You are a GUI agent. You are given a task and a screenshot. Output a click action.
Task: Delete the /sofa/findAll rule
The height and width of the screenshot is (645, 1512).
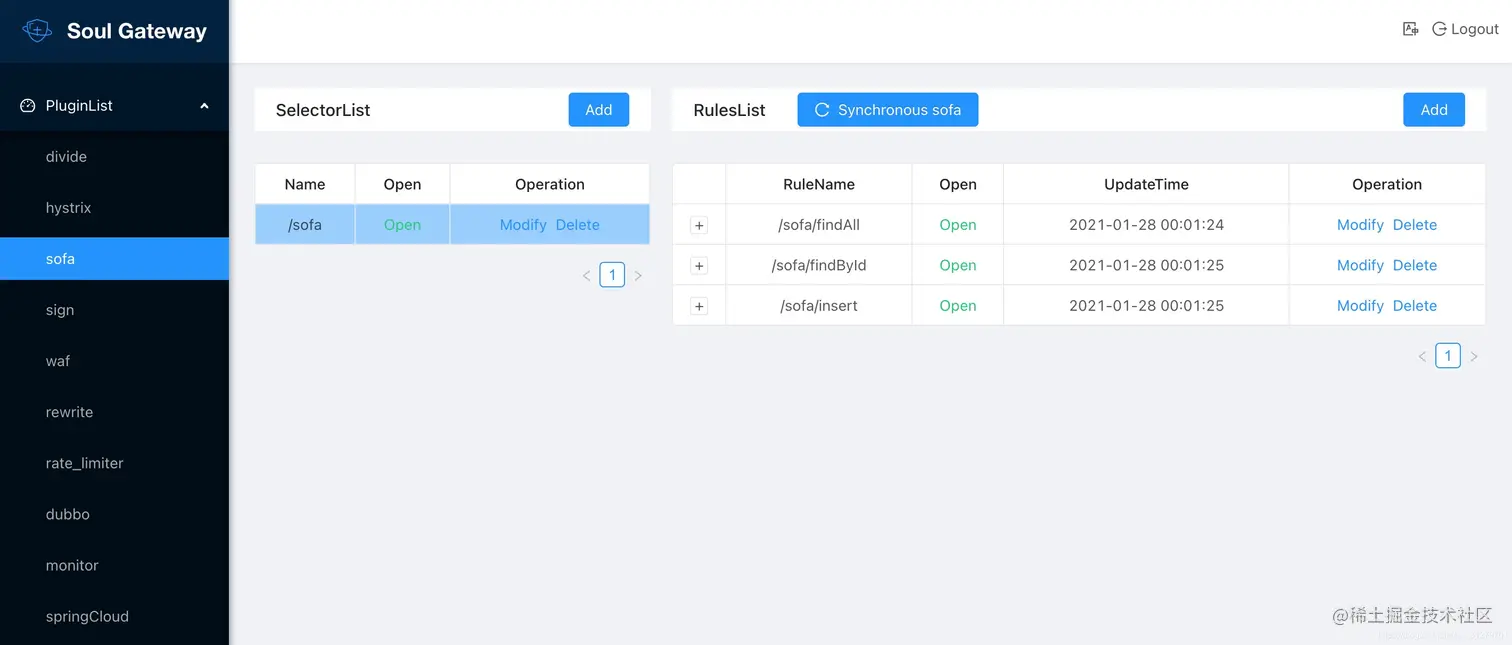coord(1415,225)
